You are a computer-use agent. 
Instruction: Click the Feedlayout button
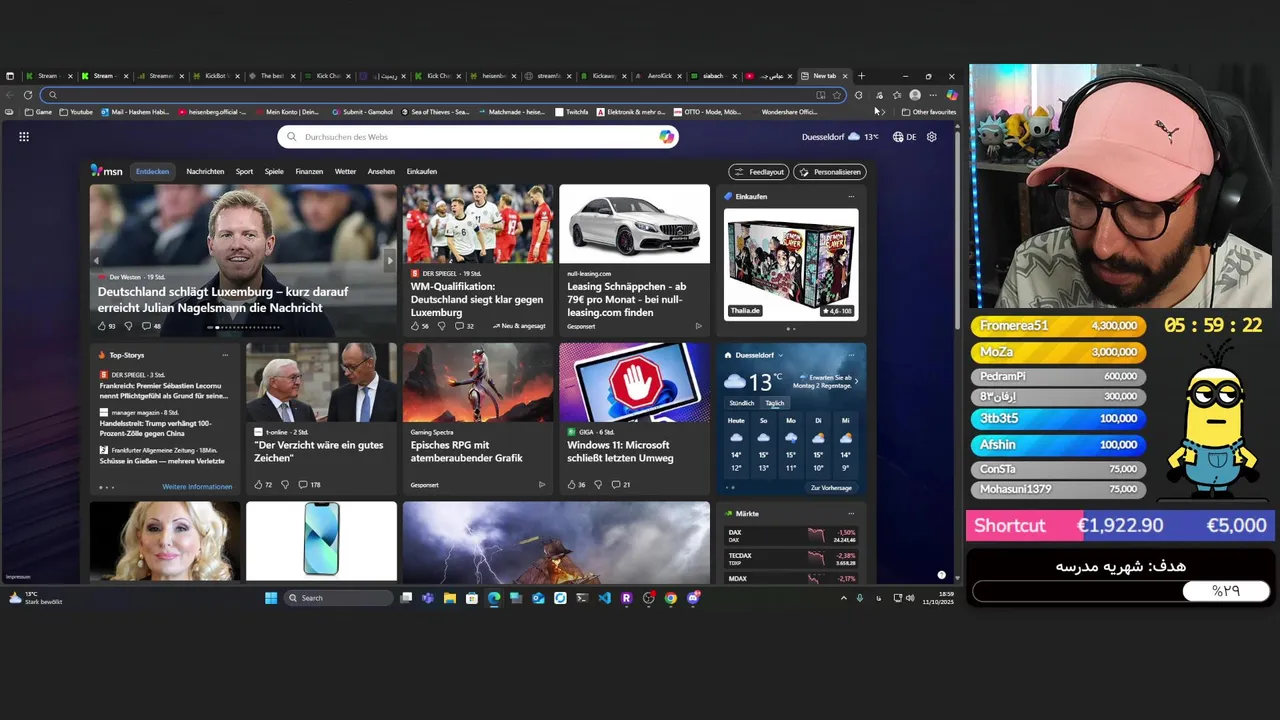(x=759, y=172)
